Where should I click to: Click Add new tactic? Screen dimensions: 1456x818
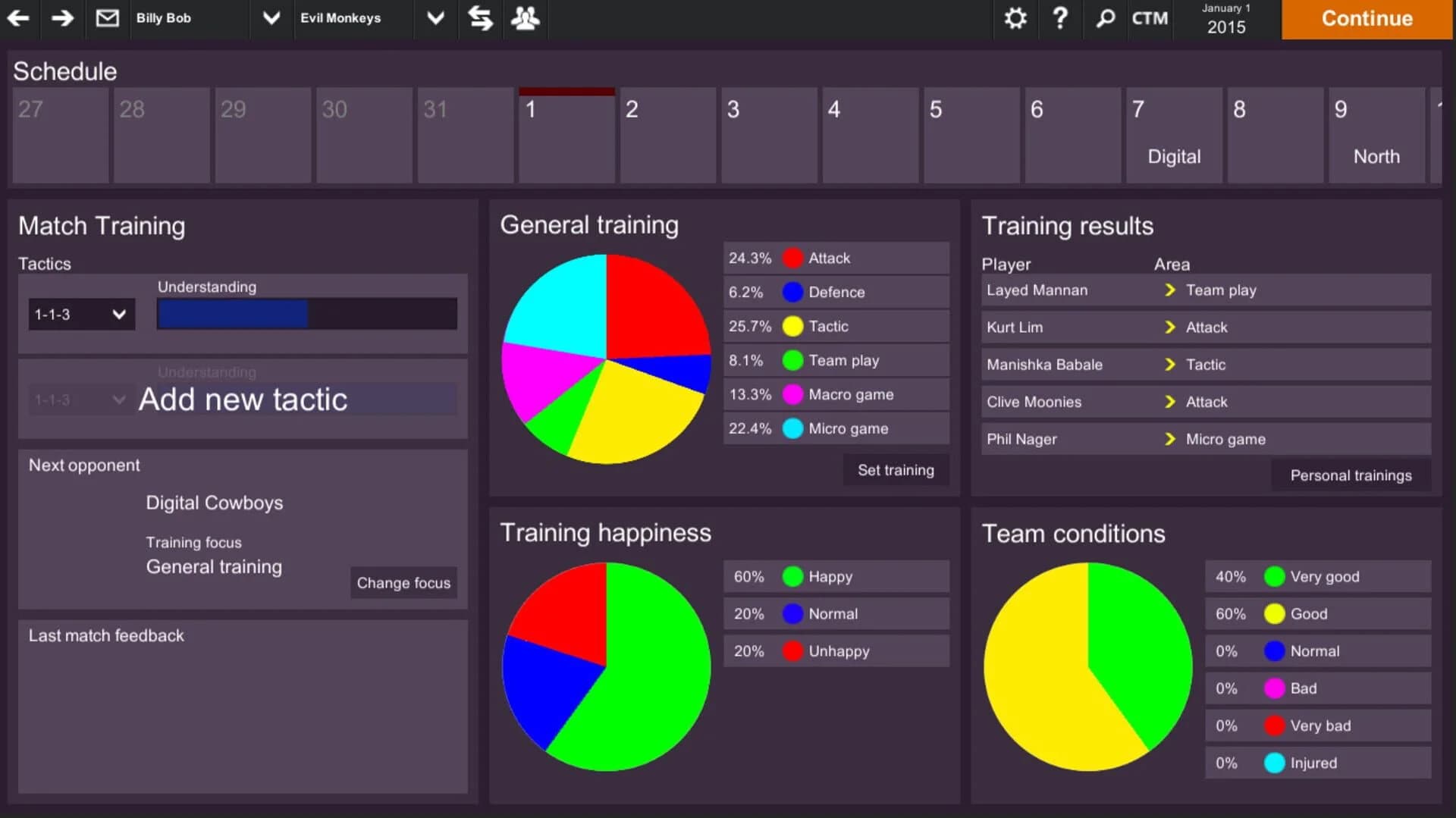point(243,399)
